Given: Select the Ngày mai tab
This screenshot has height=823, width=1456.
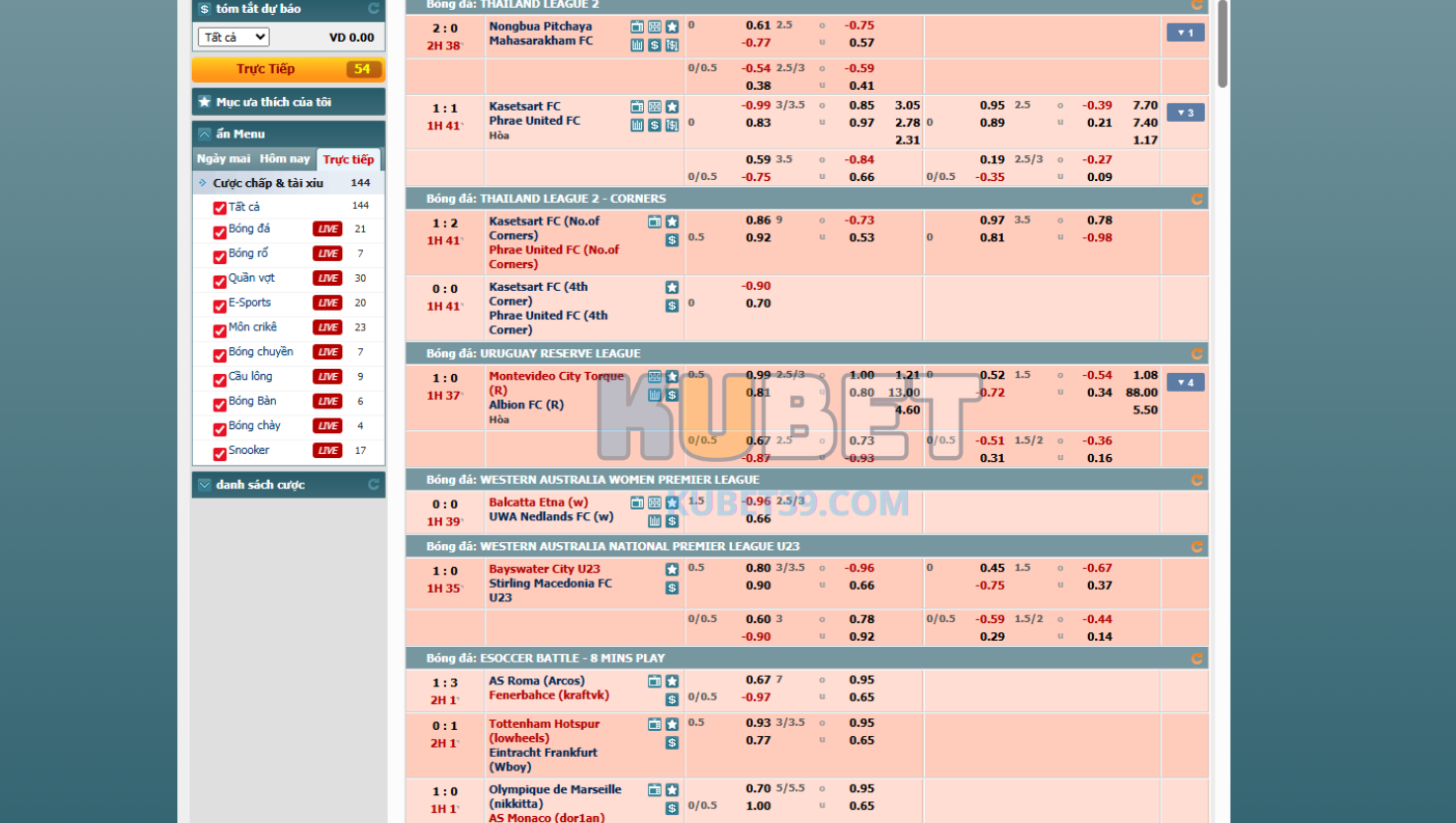Looking at the screenshot, I should (224, 159).
